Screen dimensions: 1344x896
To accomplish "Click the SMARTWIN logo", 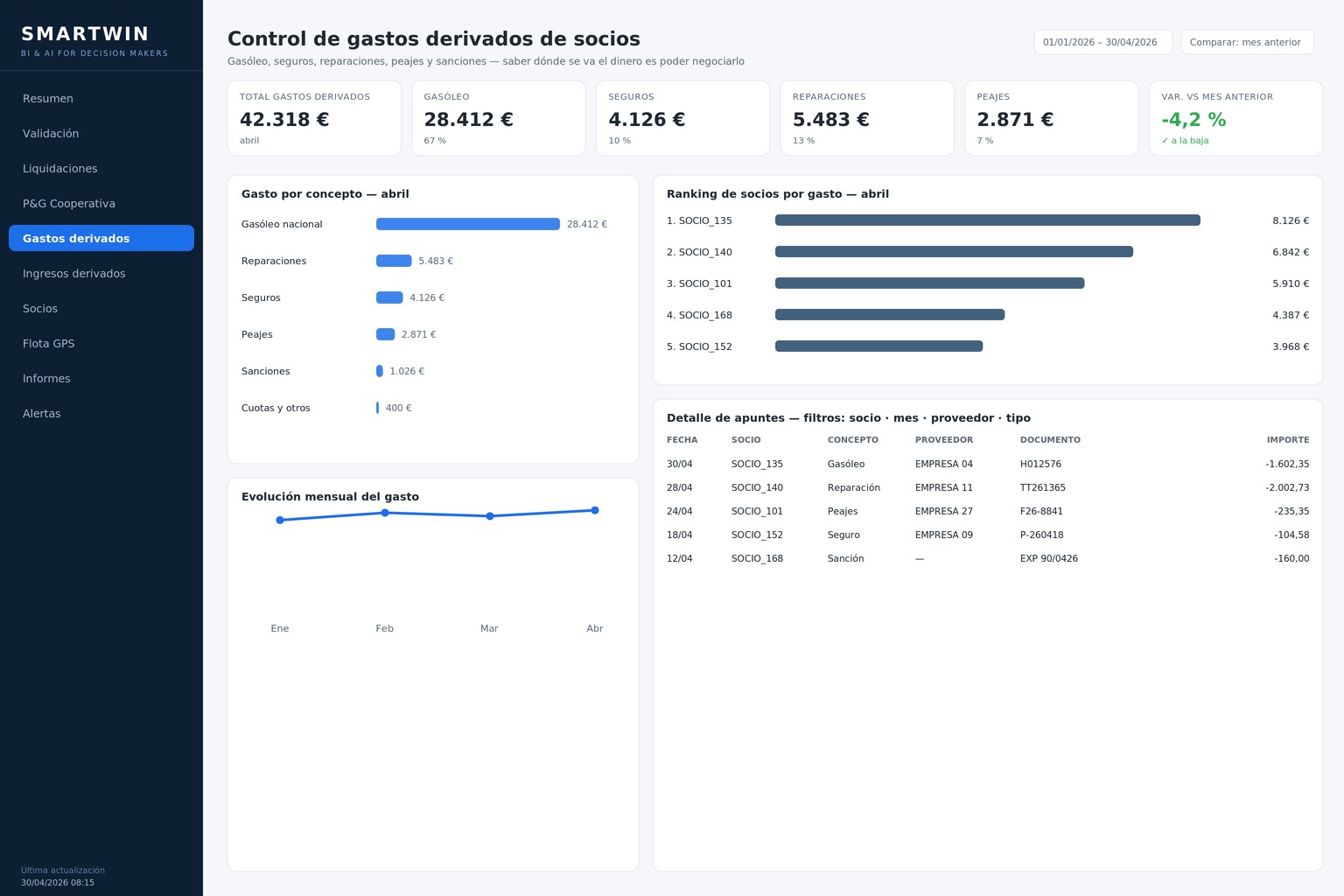I will click(85, 34).
